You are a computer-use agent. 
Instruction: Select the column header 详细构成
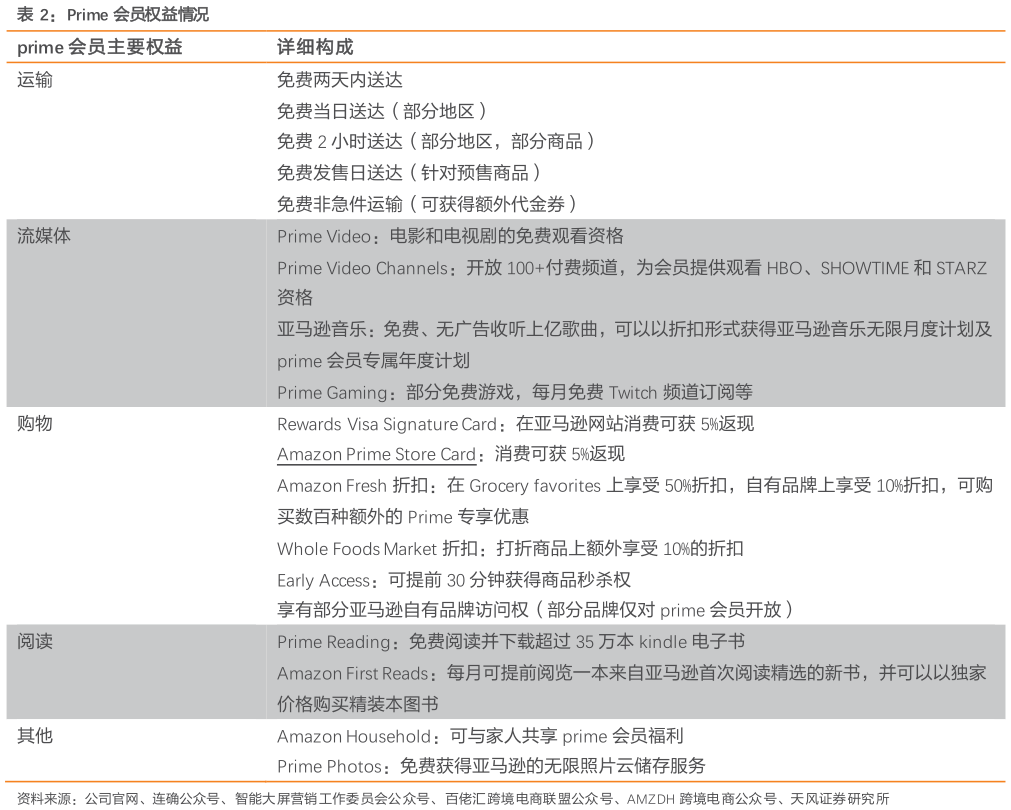314,46
